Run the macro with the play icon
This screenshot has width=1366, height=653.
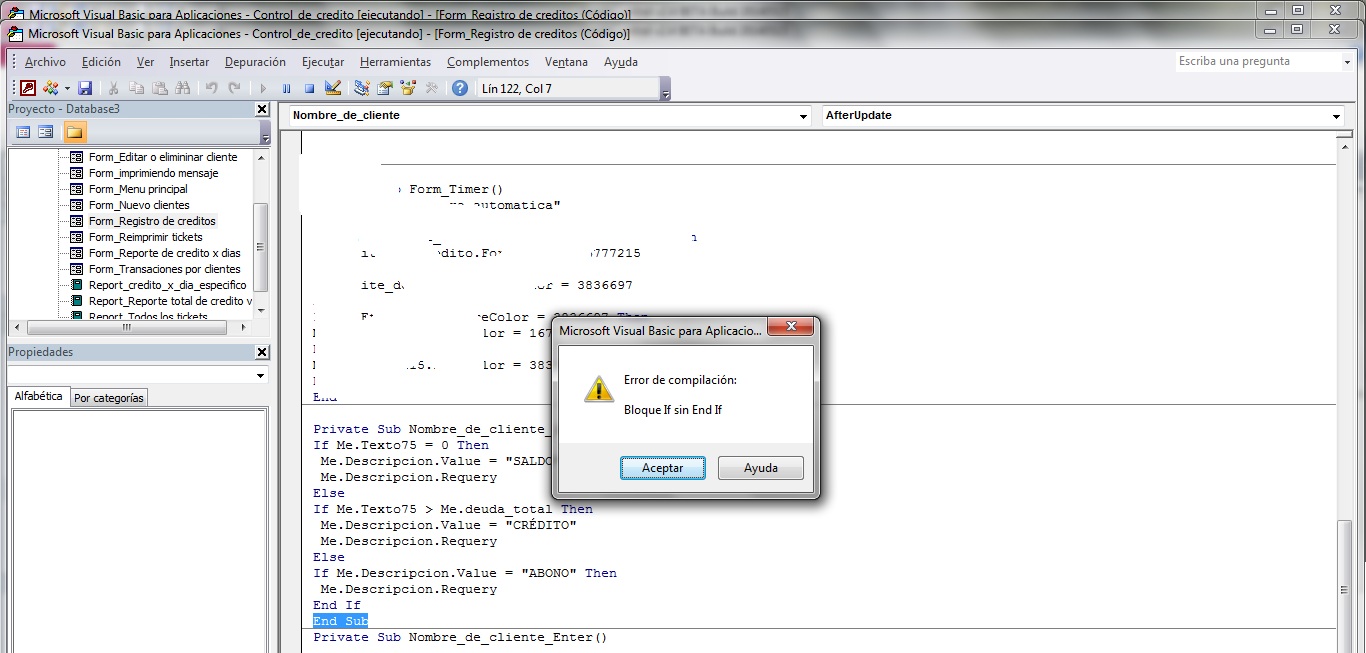(264, 88)
